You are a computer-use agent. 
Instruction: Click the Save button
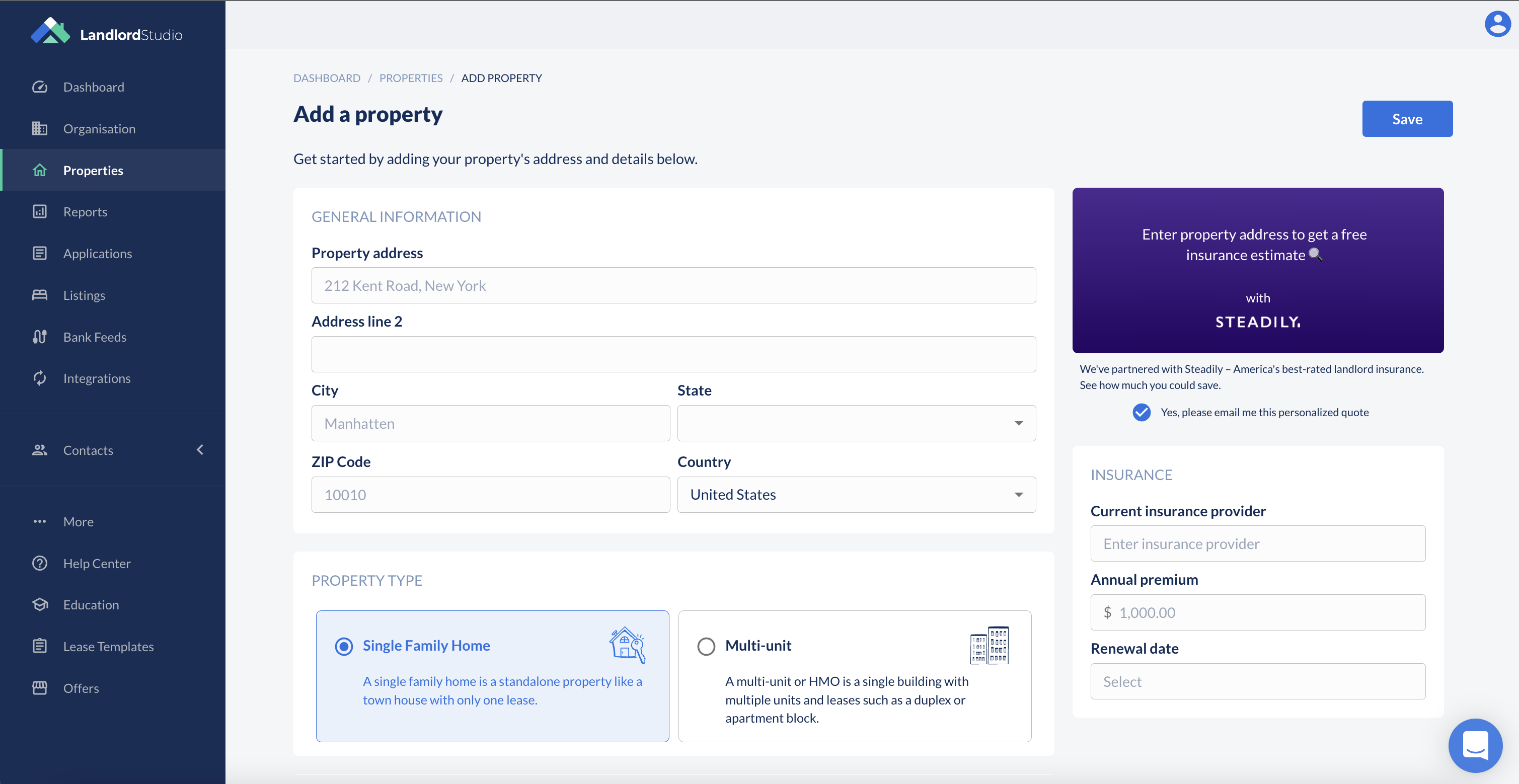coord(1407,118)
